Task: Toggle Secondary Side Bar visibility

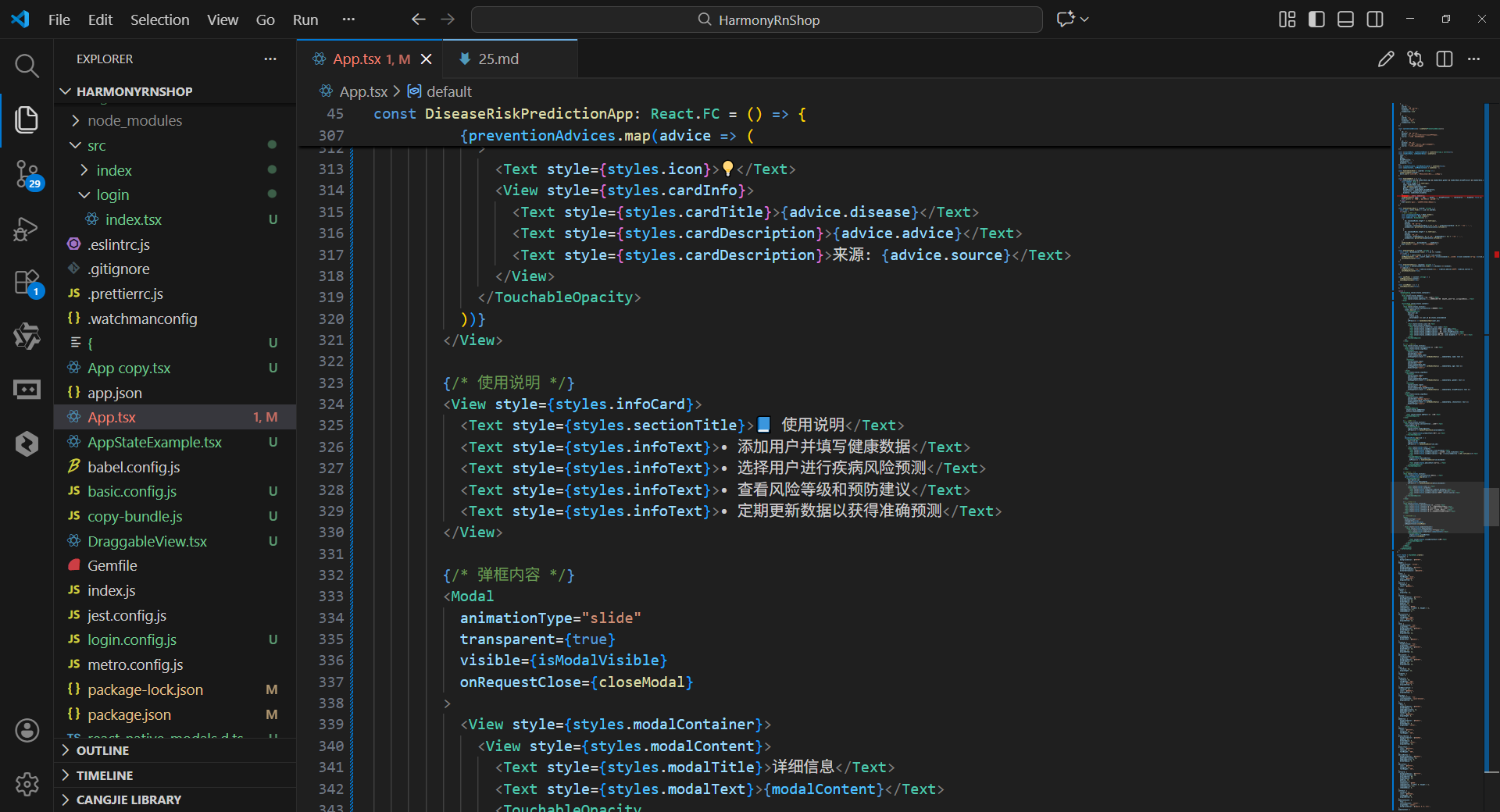Action: click(x=1375, y=20)
